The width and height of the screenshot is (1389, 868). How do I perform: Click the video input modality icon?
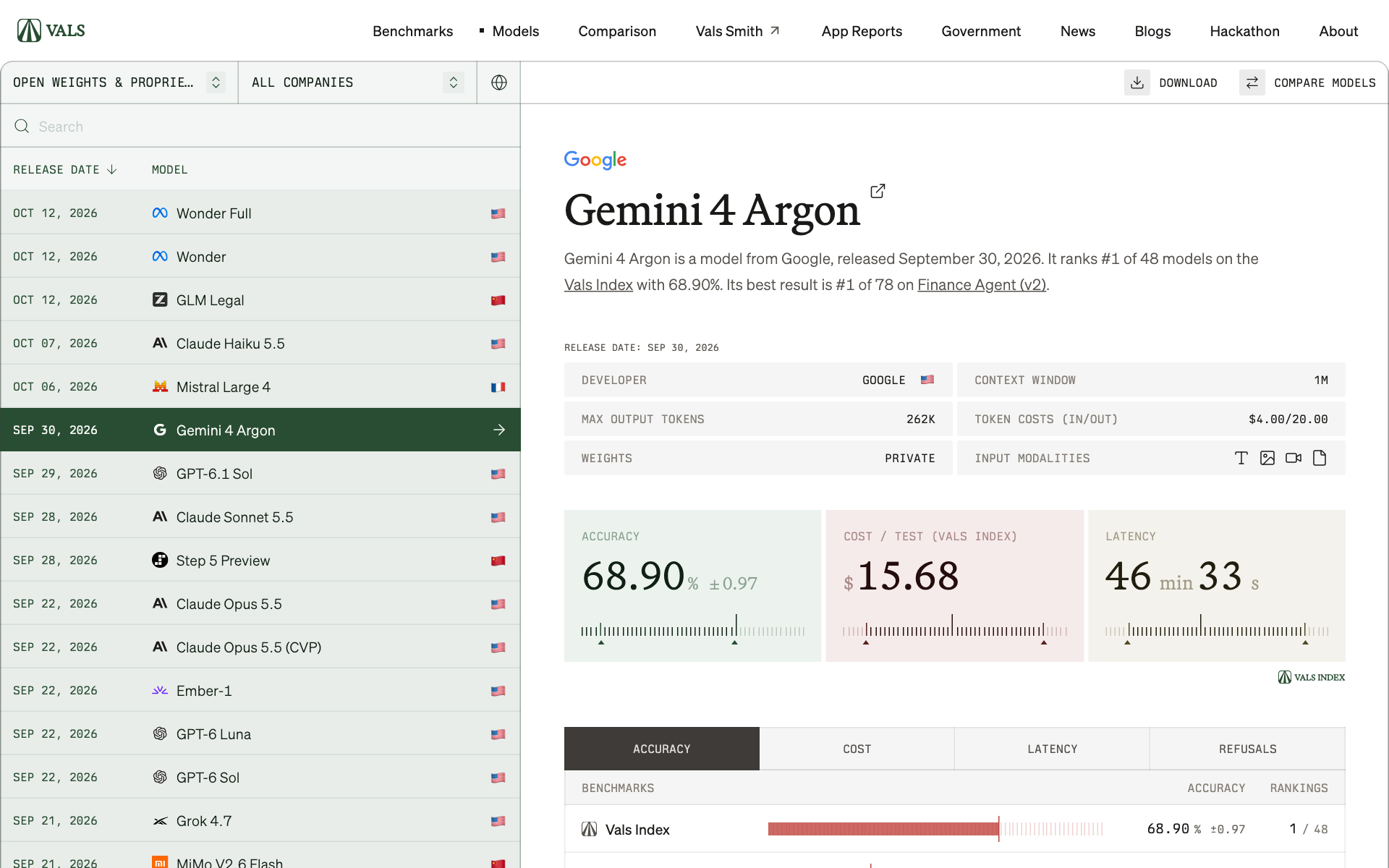click(x=1294, y=458)
